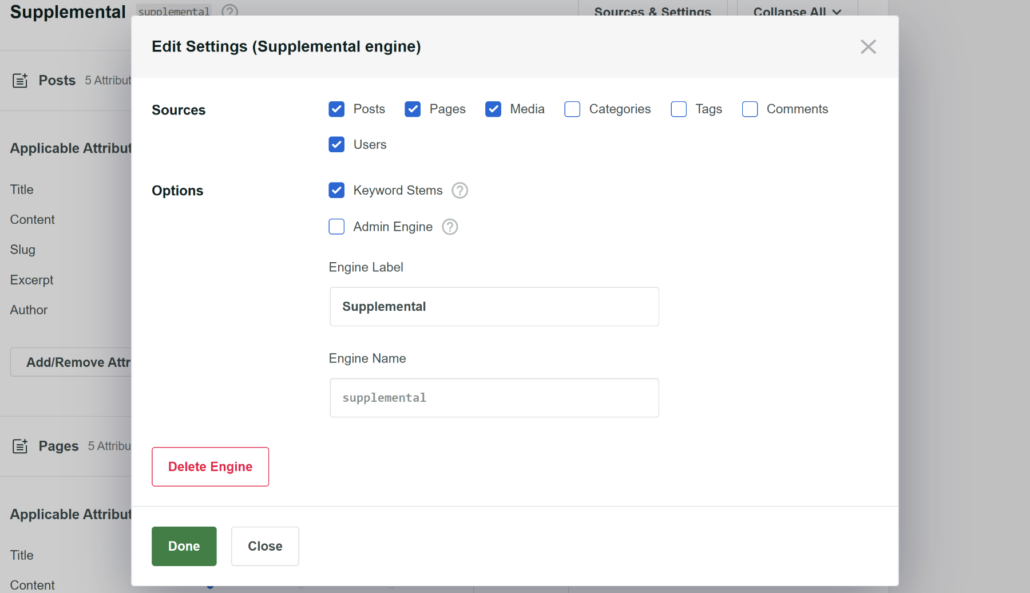The image size is (1030, 593).
Task: Click inside the Engine Label field
Action: (x=493, y=306)
